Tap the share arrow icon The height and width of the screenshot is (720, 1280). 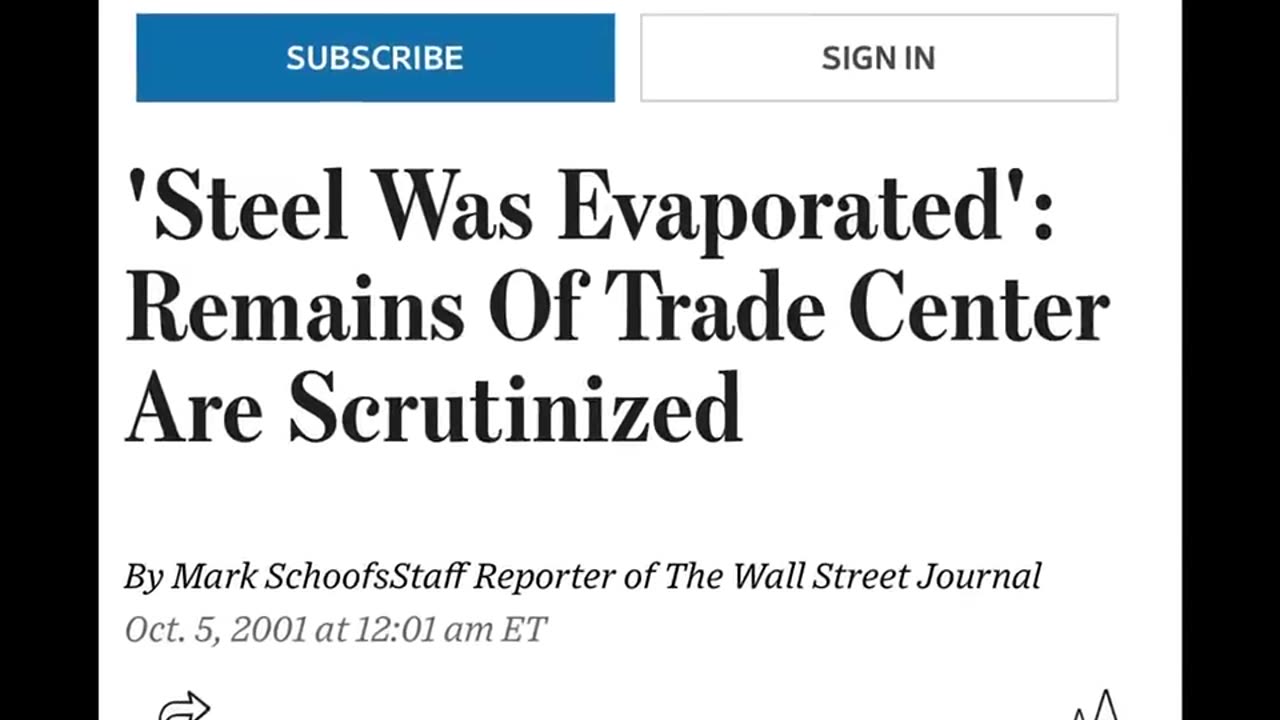pyautogui.click(x=185, y=708)
